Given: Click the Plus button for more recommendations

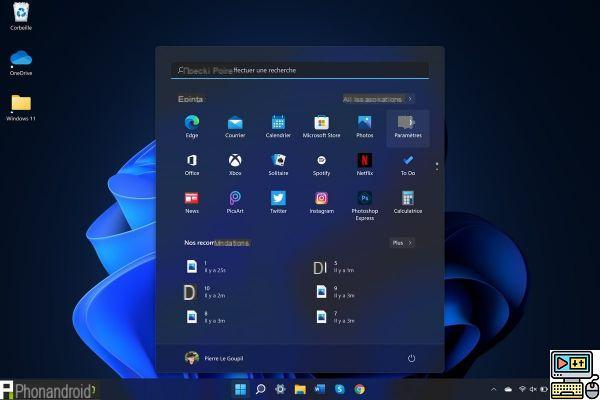Looking at the screenshot, I should (402, 243).
